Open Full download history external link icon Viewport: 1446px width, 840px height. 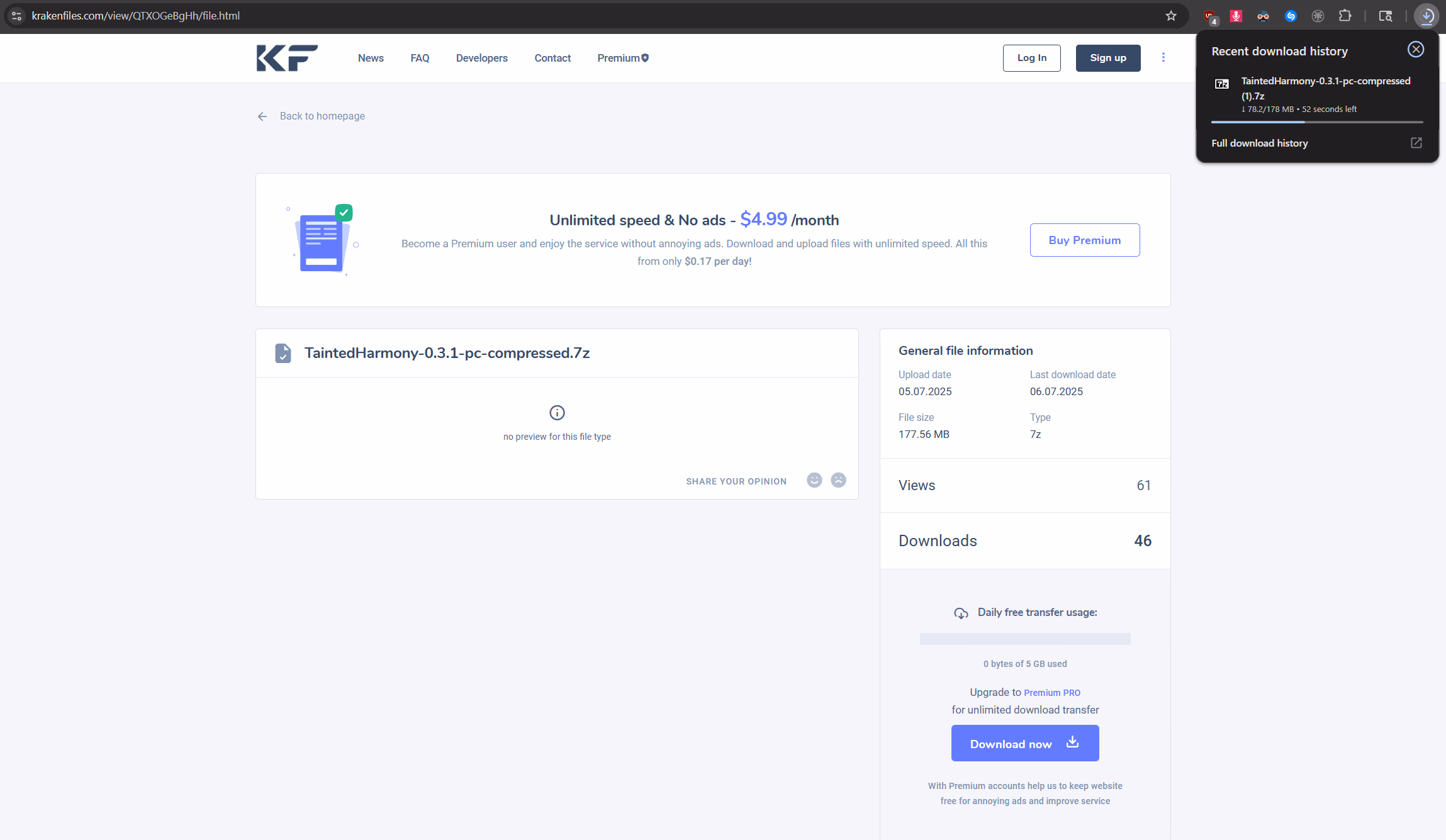click(1416, 143)
